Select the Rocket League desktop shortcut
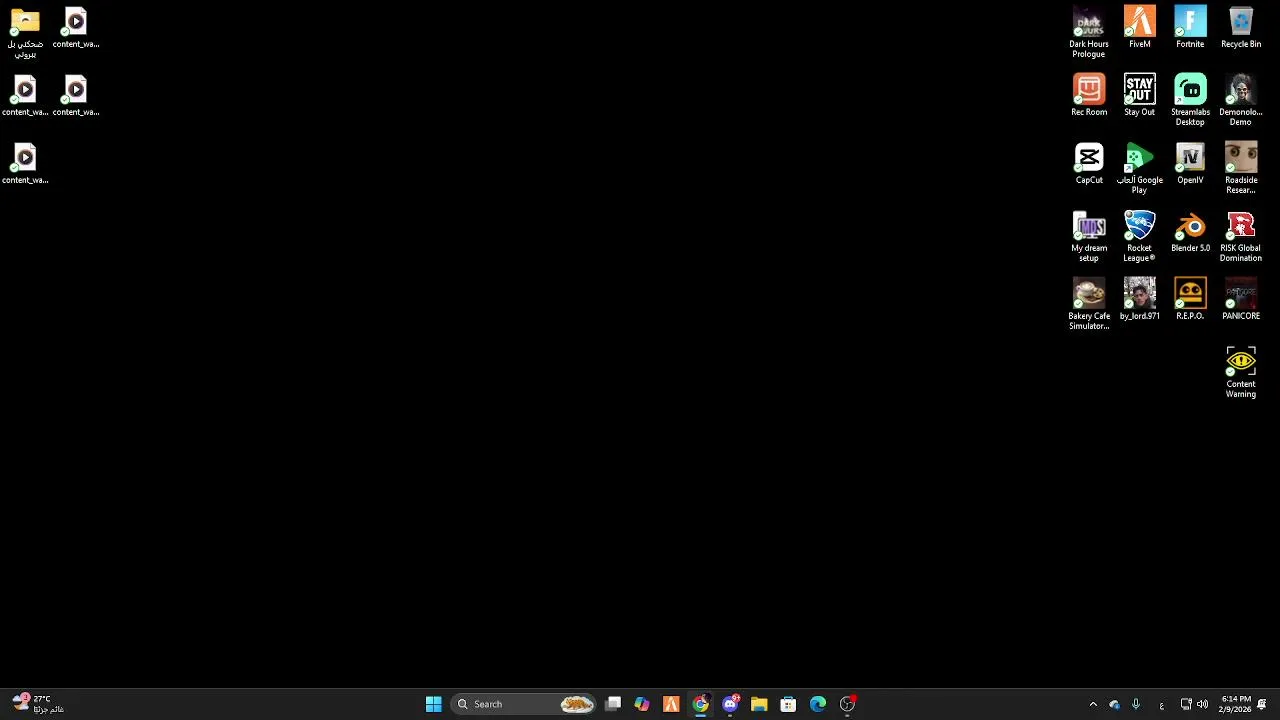Screen dimensions: 1280x720 click(x=1139, y=236)
